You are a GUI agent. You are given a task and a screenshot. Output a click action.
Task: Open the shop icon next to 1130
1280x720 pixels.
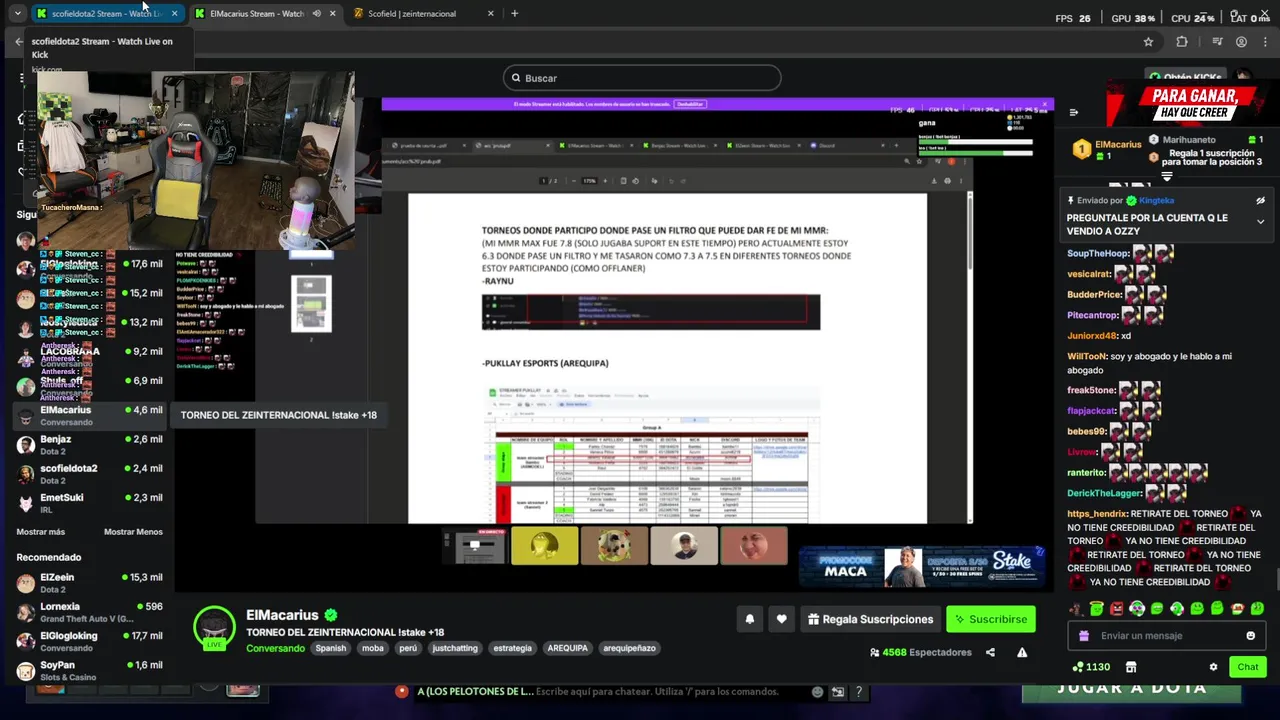point(1131,667)
